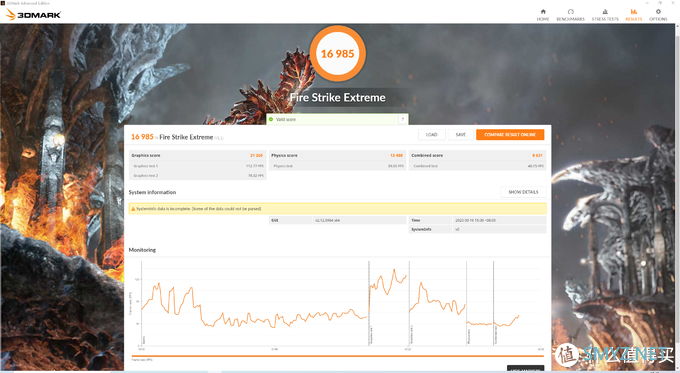
Task: Open the Benchmarks gauge icon
Action: tap(571, 12)
